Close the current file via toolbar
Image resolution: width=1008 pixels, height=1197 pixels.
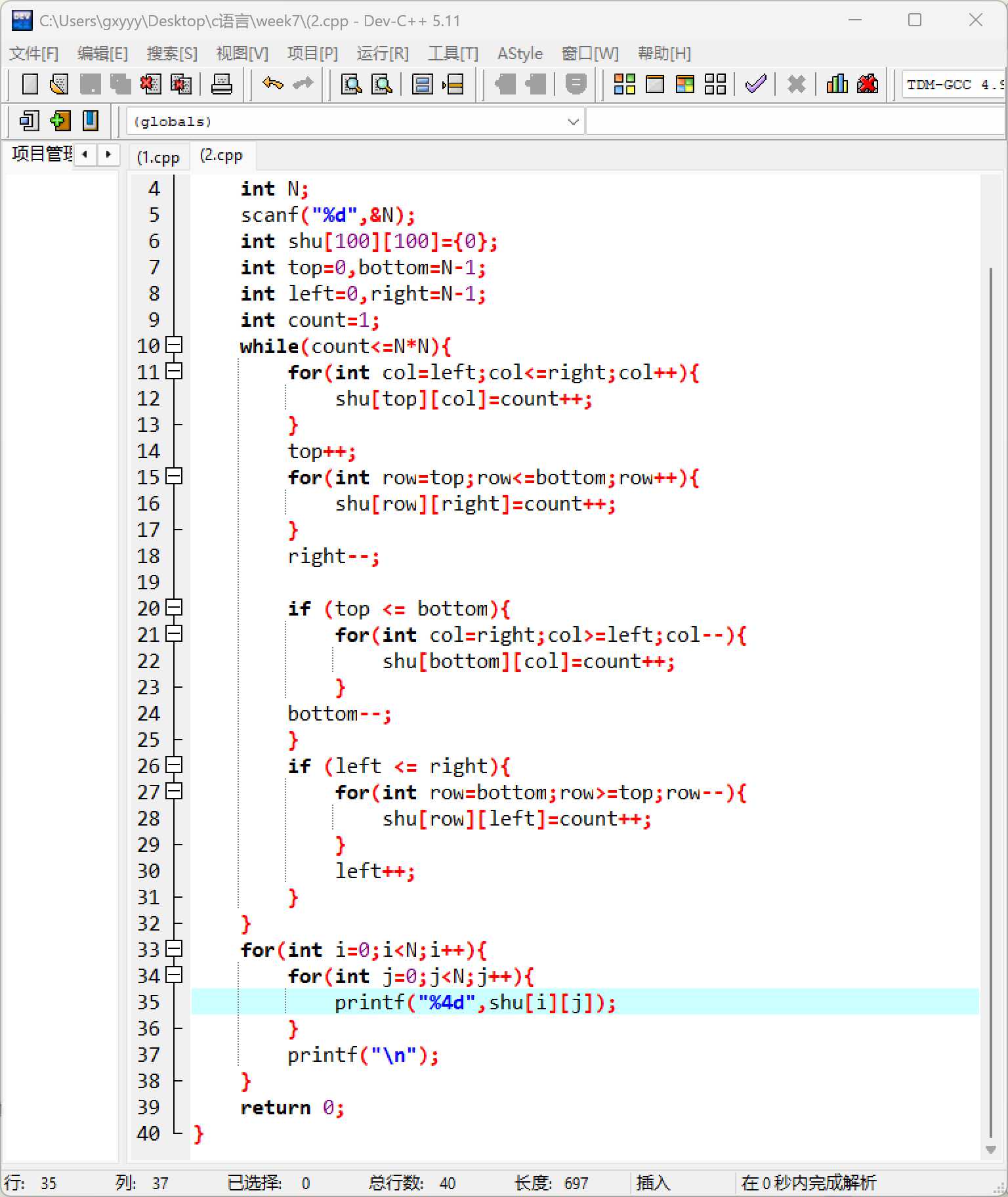tap(150, 84)
